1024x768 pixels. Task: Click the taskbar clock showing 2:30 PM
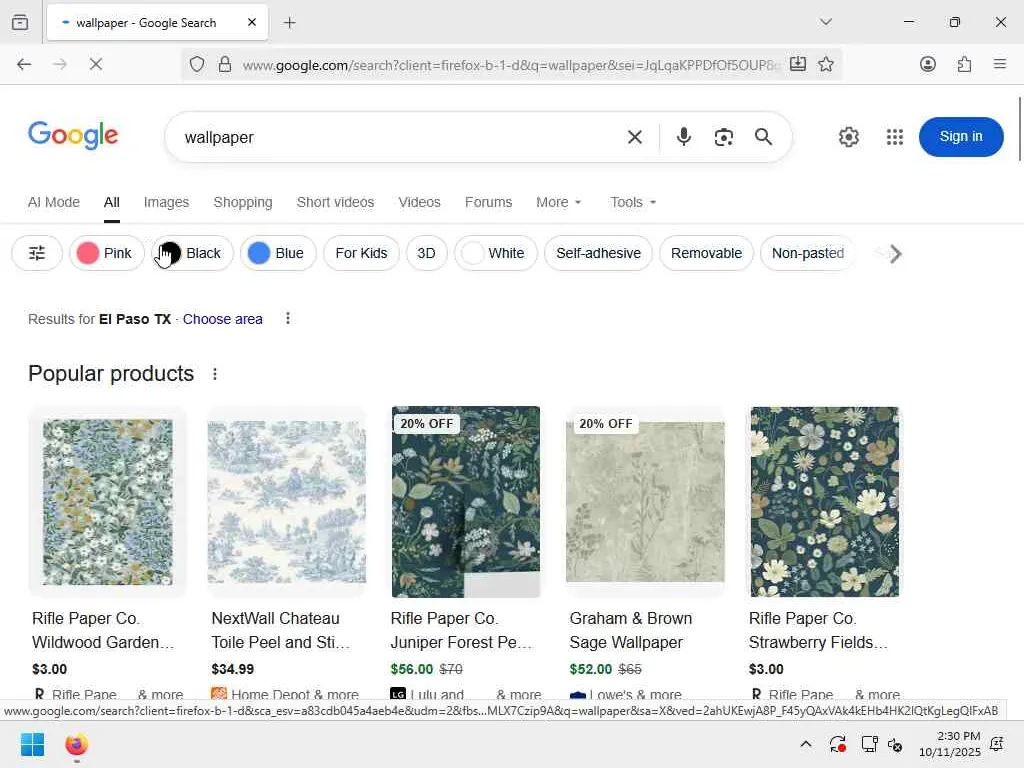coord(950,744)
